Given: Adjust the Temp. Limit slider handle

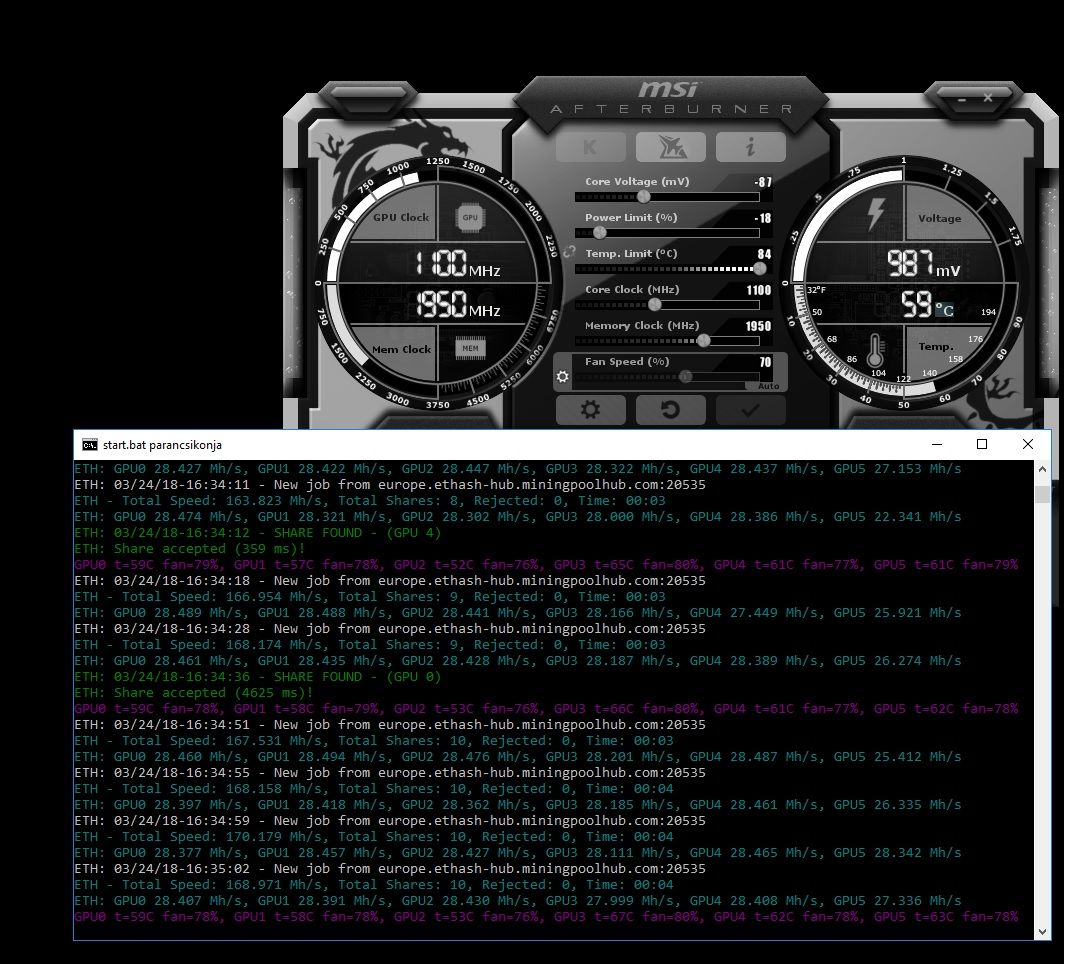Looking at the screenshot, I should 760,269.
